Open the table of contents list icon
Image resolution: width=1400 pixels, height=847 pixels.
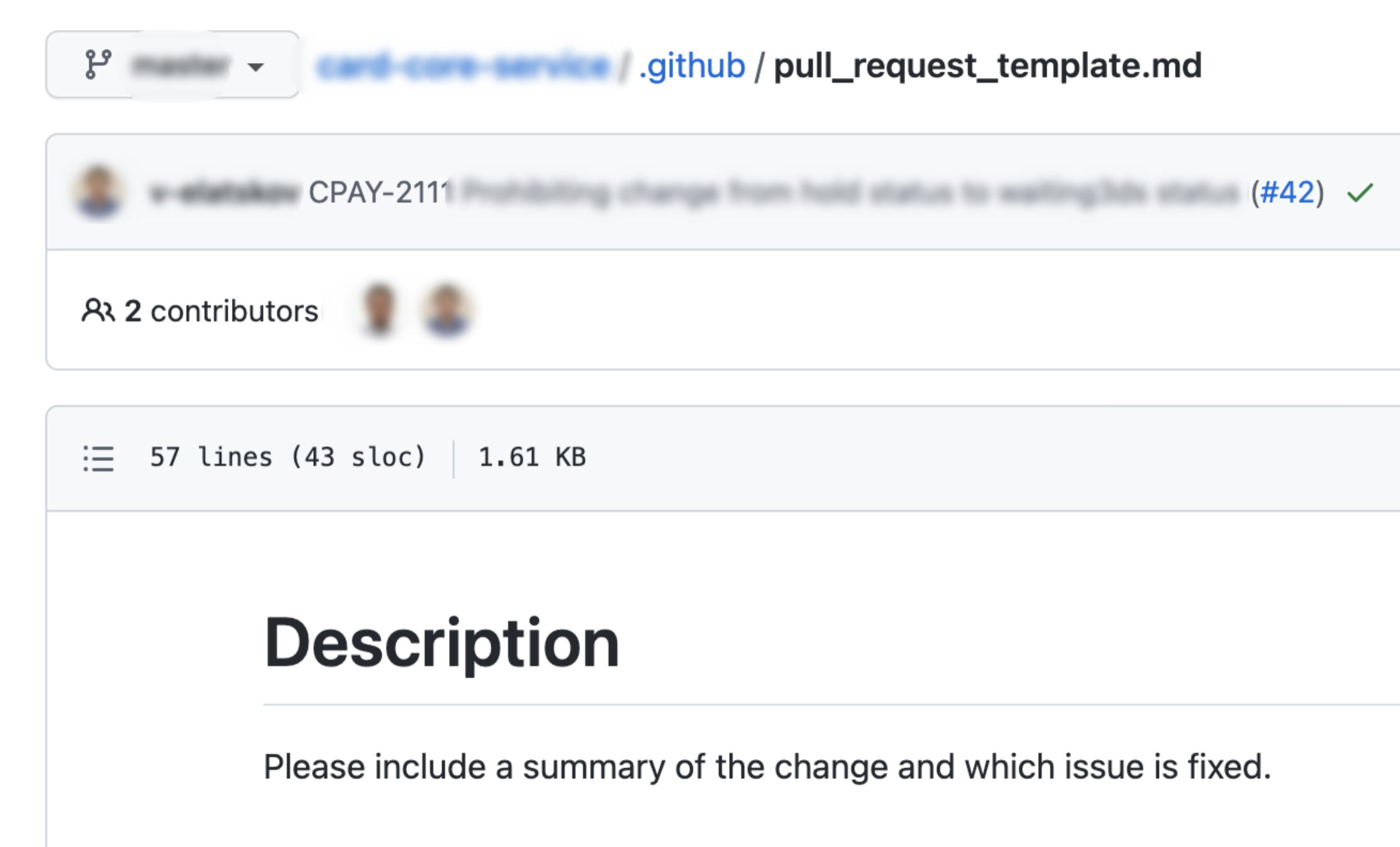click(x=97, y=458)
